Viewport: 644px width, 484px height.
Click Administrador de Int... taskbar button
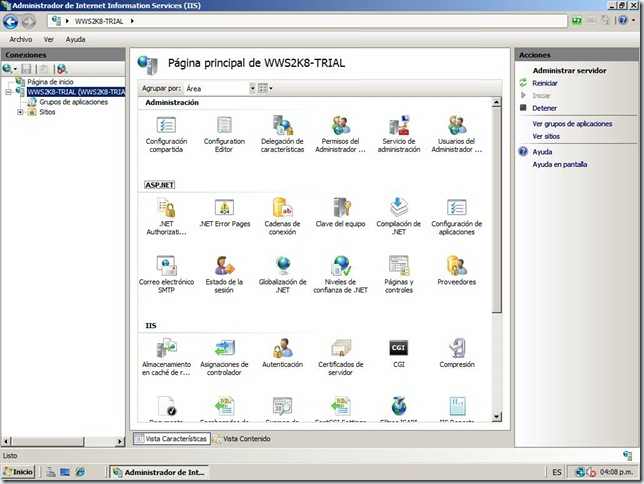[x=160, y=472]
